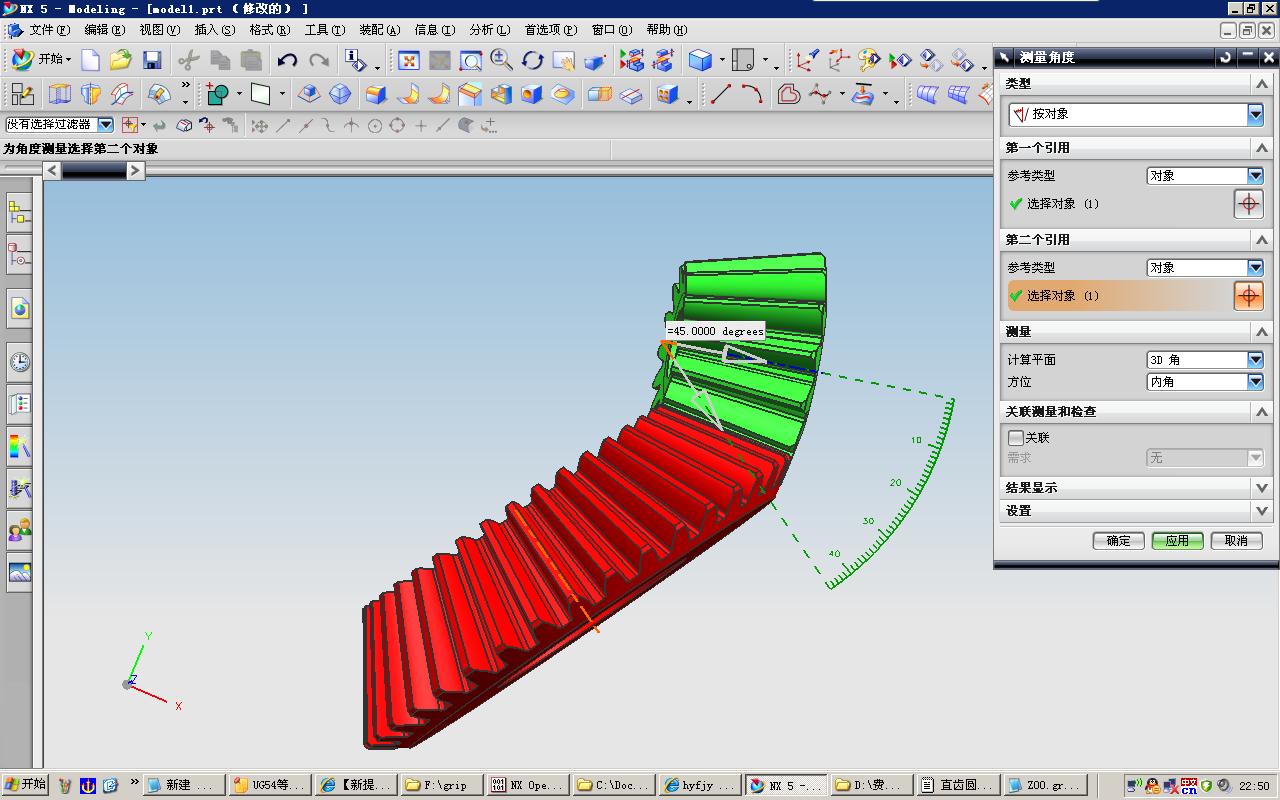
Task: Open first reference 参考类型 dropdown
Action: 1205,176
